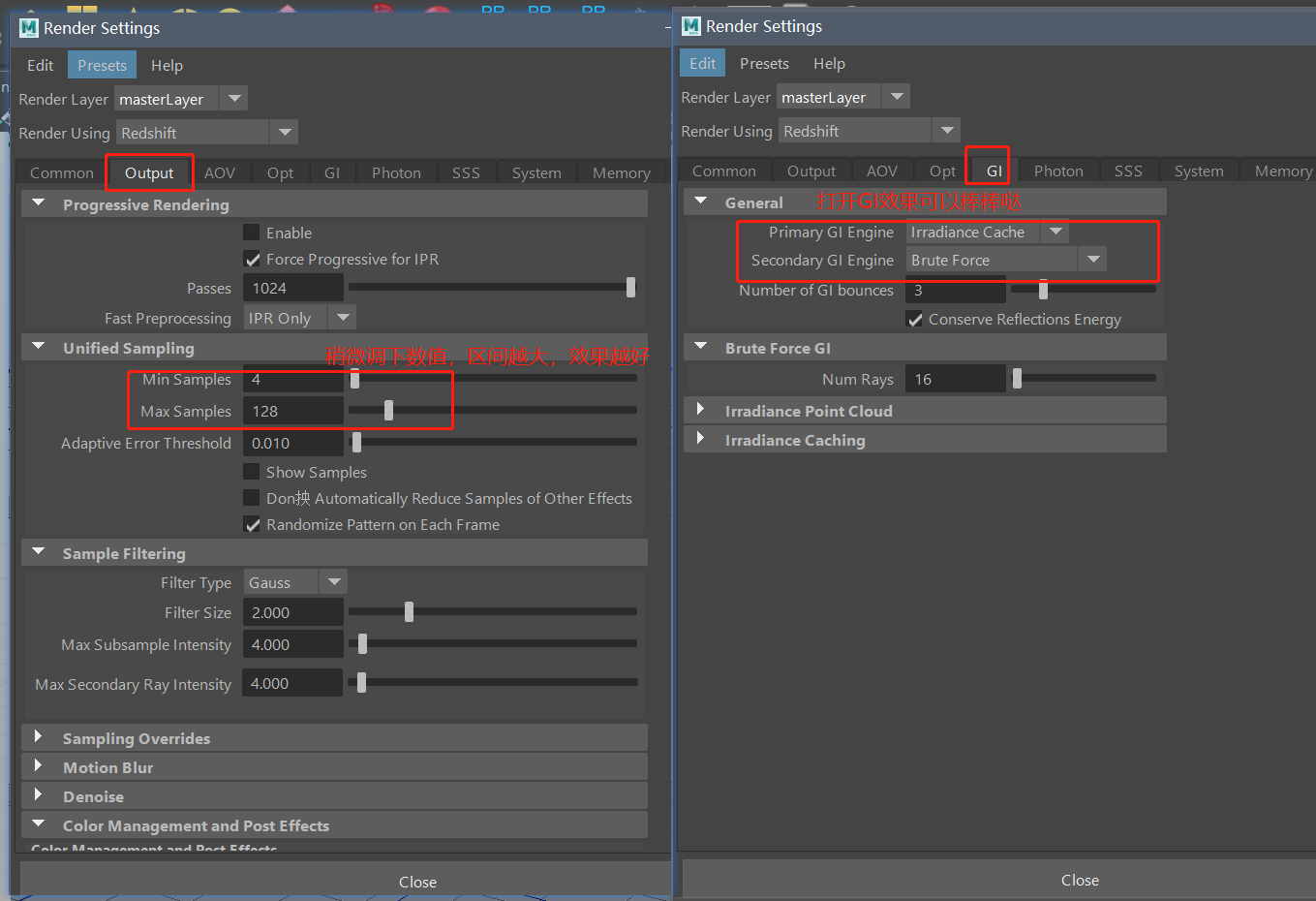Open the Memory tab in the Output settings window

622,172
